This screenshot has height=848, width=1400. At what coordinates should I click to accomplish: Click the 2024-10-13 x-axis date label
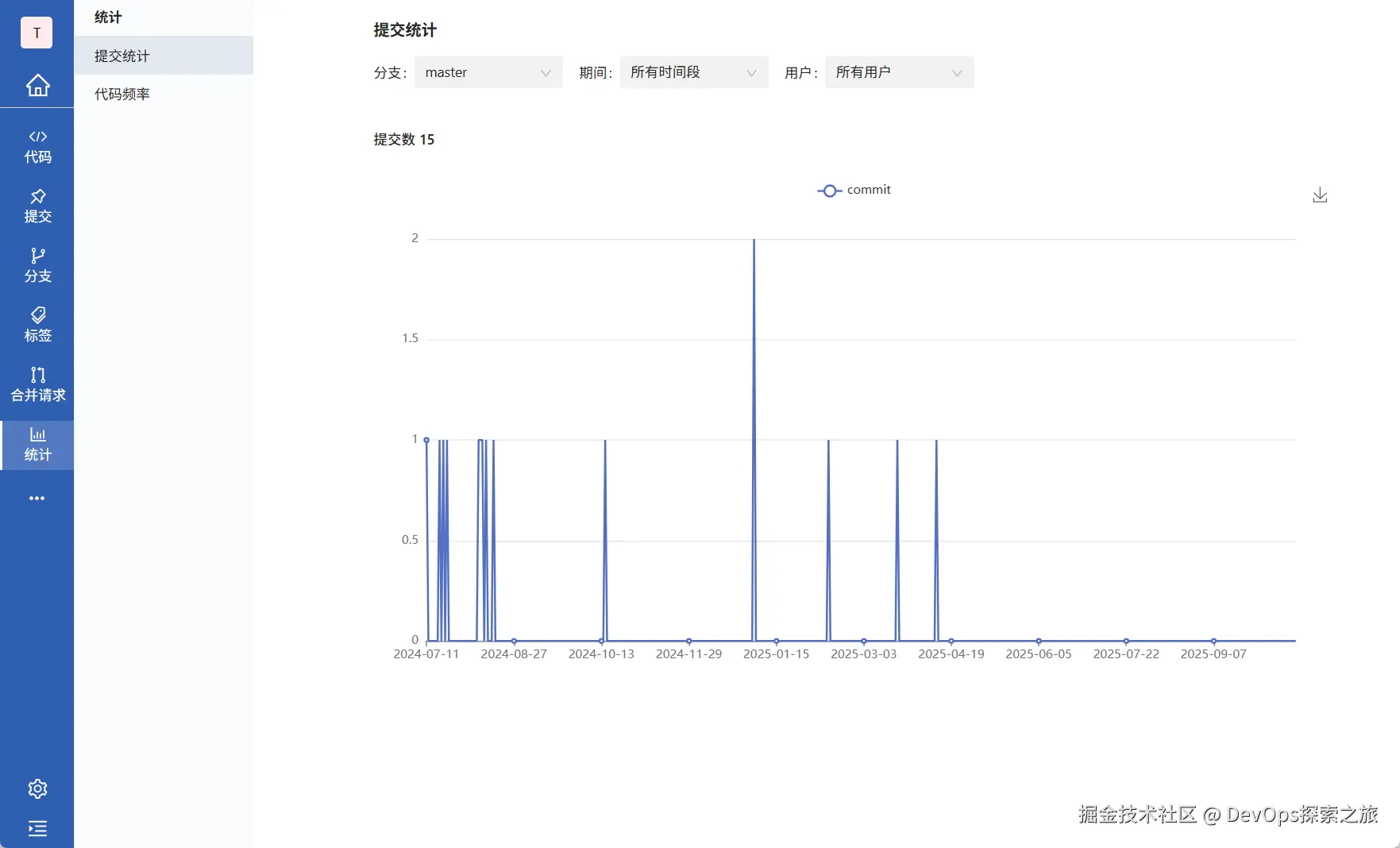click(x=601, y=654)
